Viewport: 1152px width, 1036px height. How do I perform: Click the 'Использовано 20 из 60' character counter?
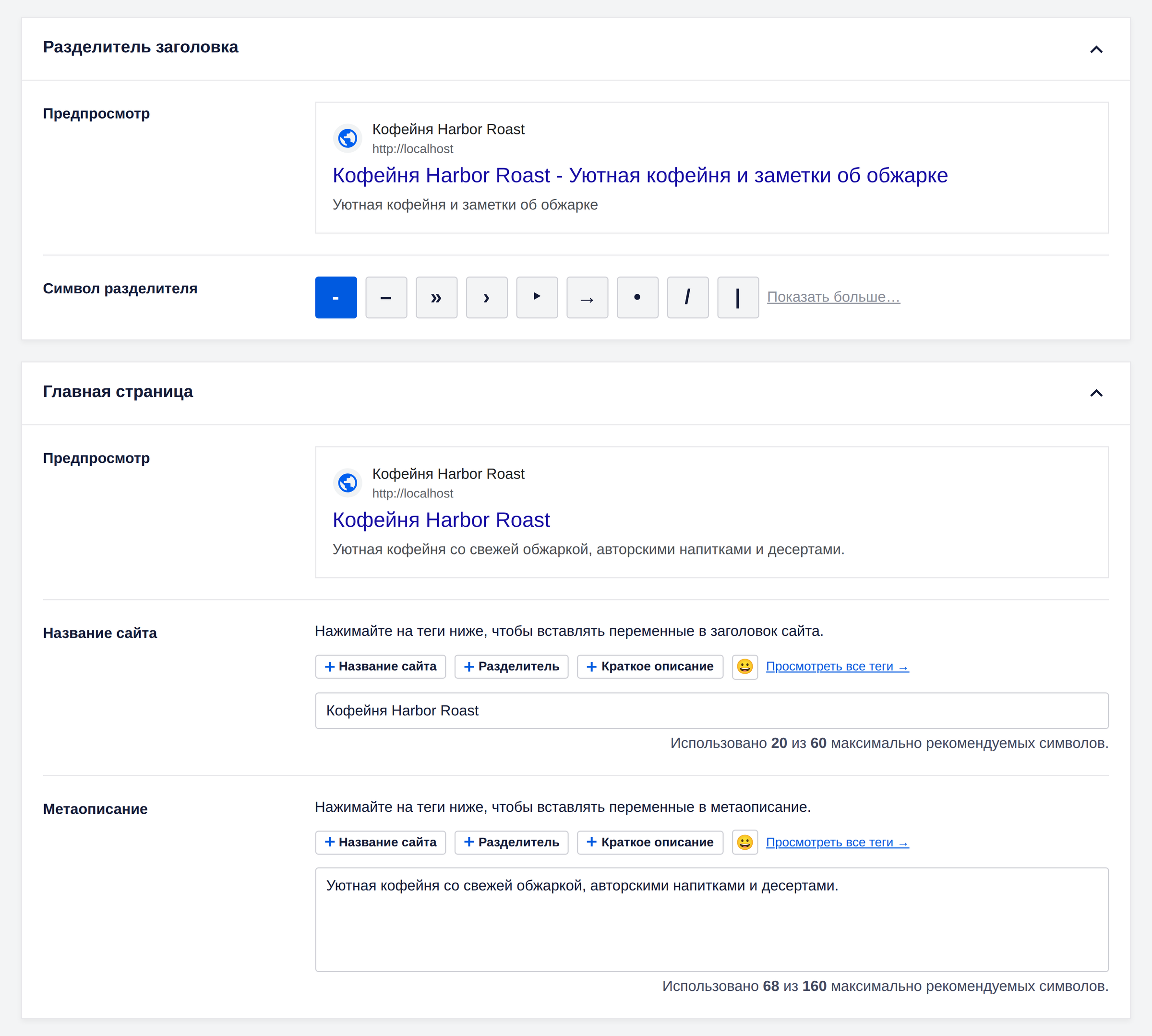[x=889, y=743]
